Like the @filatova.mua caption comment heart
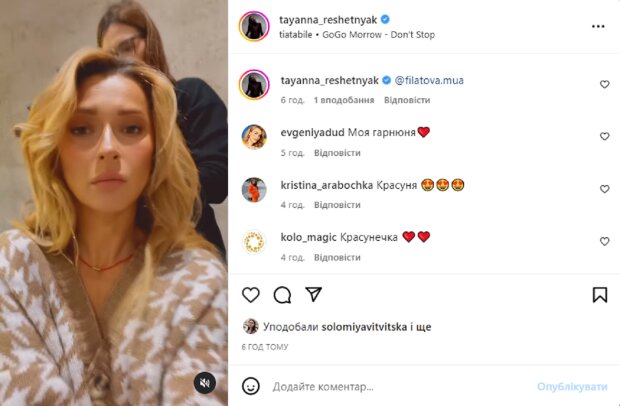This screenshot has height=406, width=620. tap(604, 84)
